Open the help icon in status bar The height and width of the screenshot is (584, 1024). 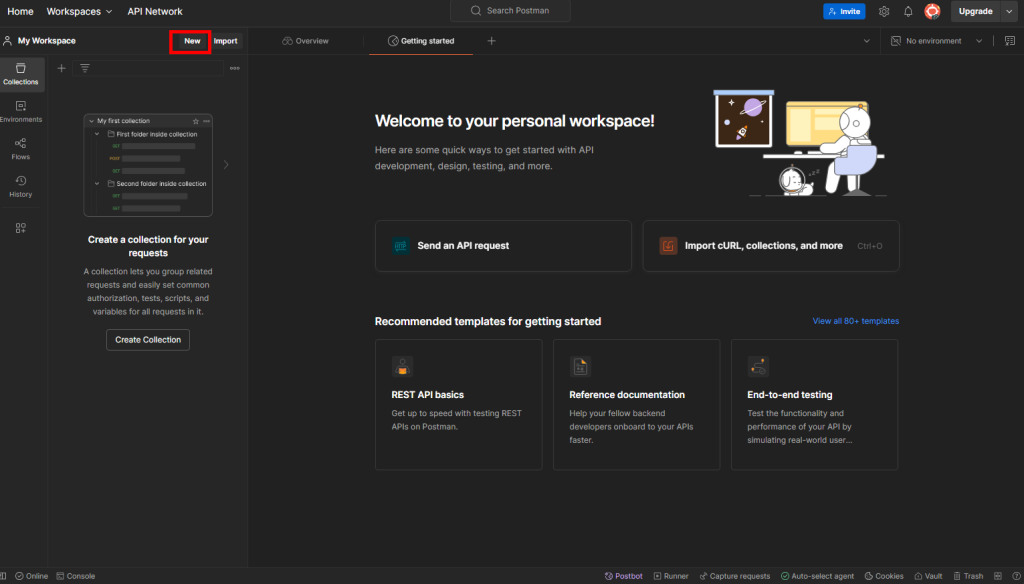1016,576
